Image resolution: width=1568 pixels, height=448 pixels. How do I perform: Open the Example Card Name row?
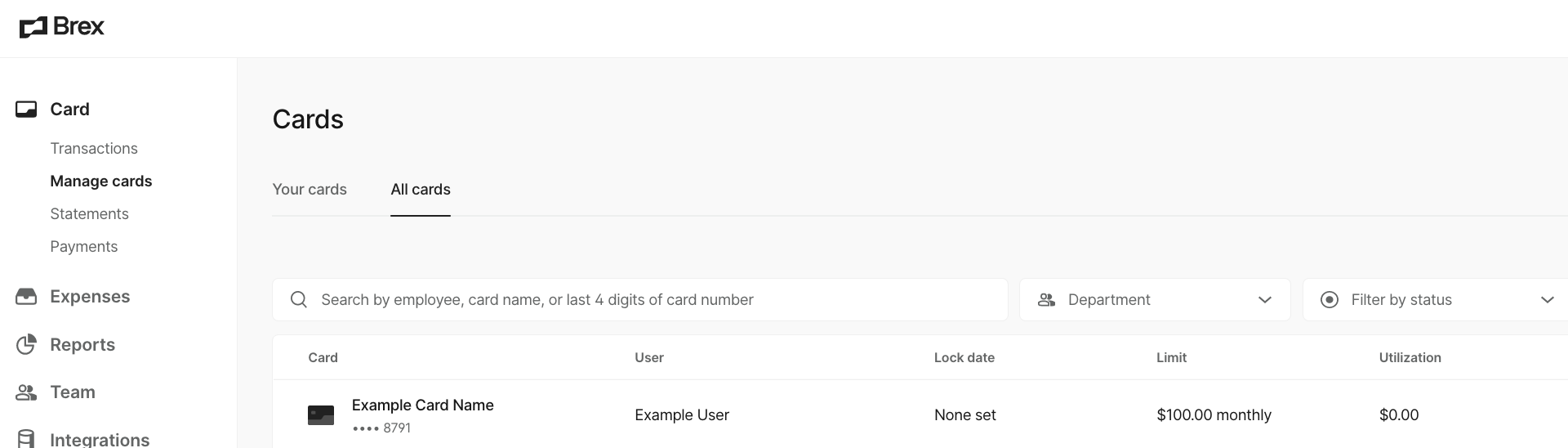422,405
